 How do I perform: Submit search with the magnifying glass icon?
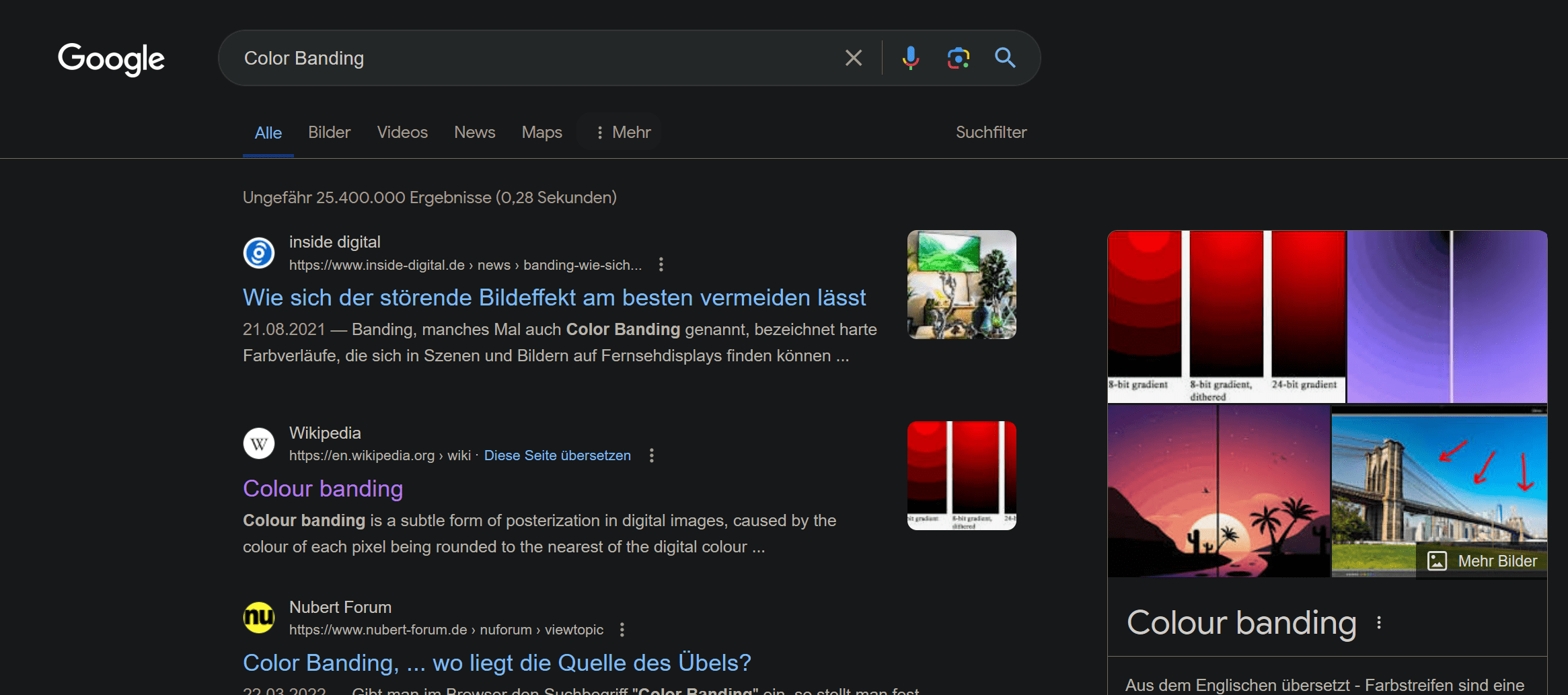click(1005, 58)
